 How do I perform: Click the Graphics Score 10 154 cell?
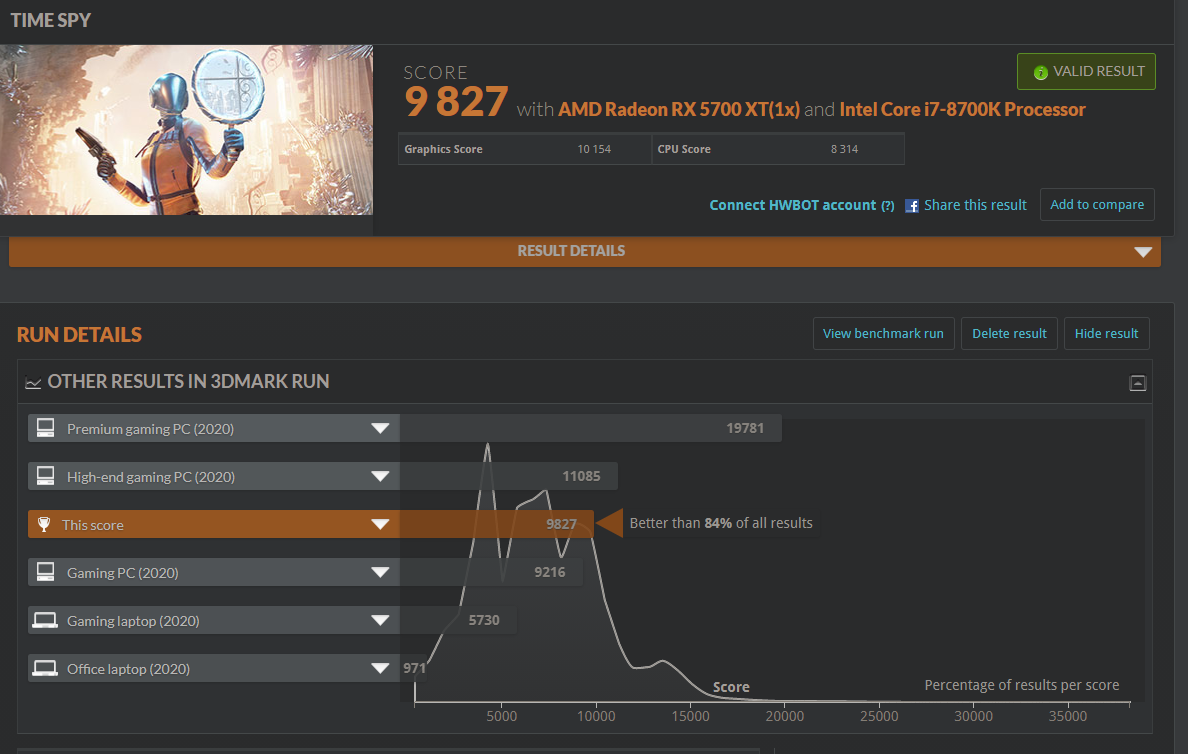[x=524, y=149]
